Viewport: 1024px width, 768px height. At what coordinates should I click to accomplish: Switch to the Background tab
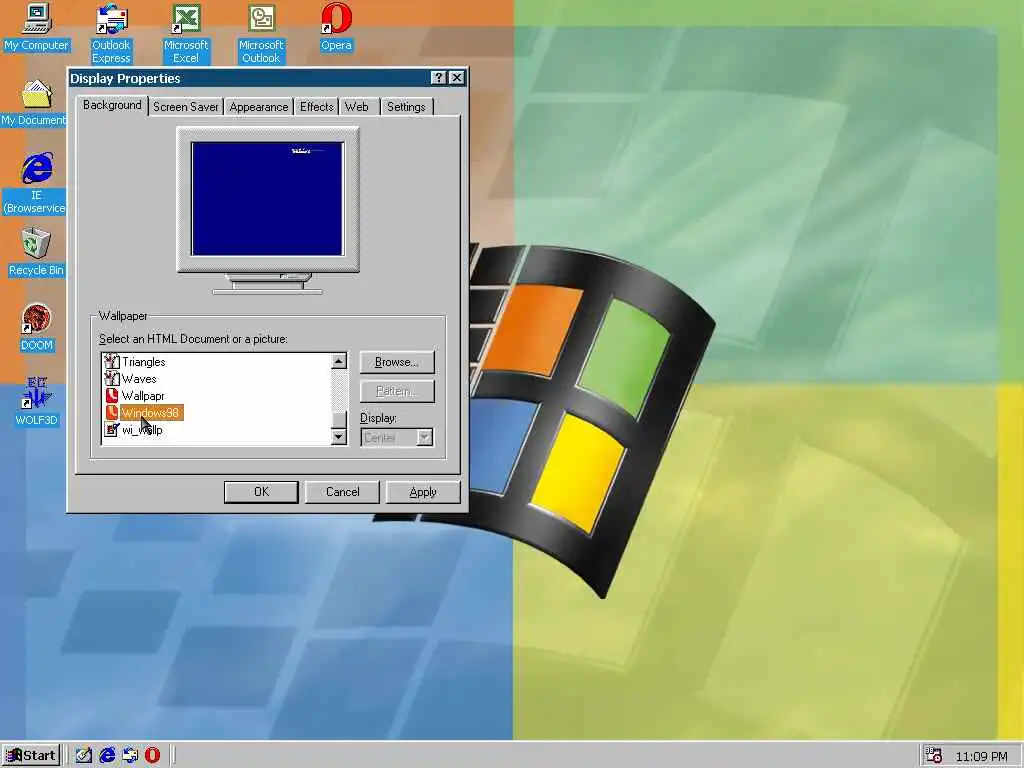click(x=112, y=105)
